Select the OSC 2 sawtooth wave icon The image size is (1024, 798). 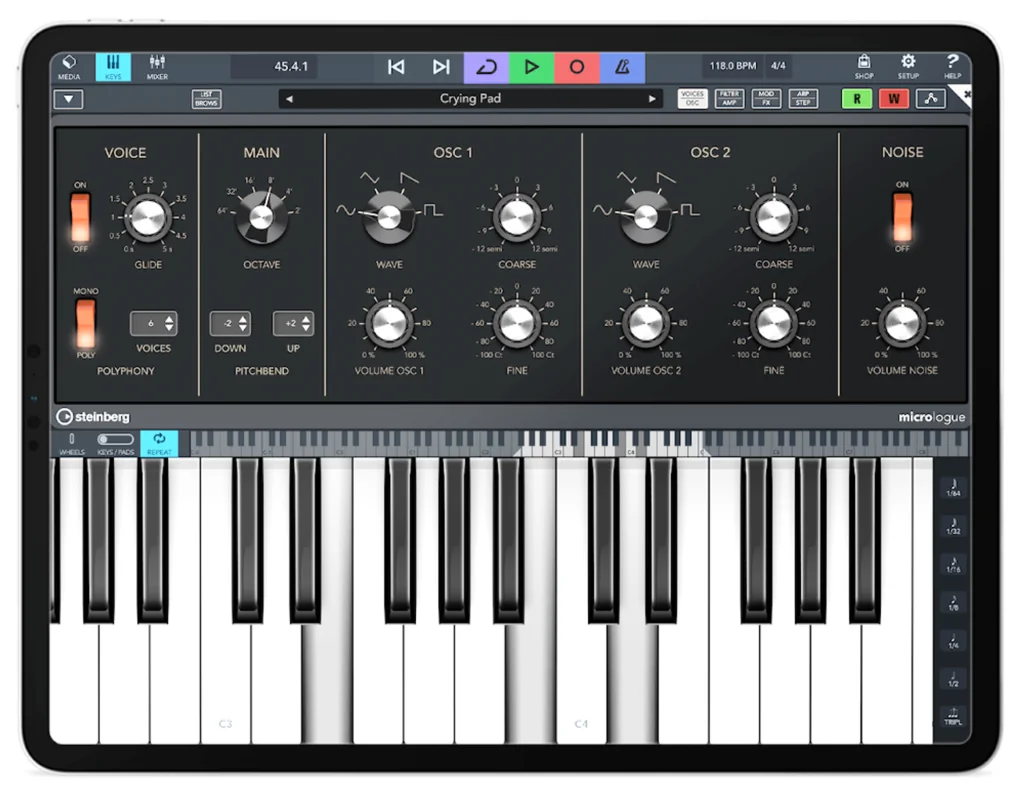(x=666, y=178)
